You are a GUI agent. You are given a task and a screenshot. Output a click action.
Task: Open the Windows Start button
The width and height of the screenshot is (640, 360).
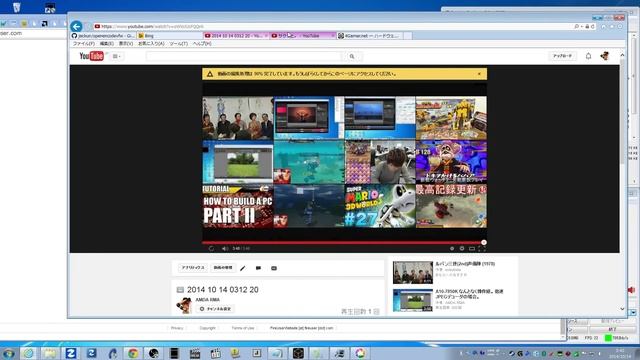point(8,353)
